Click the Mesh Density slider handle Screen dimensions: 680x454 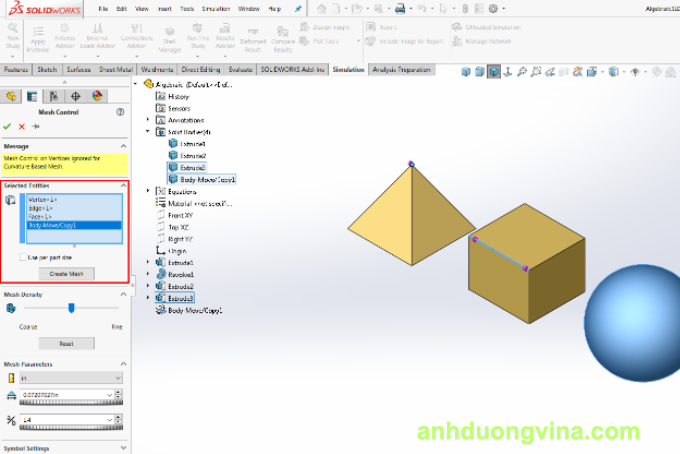[x=71, y=308]
